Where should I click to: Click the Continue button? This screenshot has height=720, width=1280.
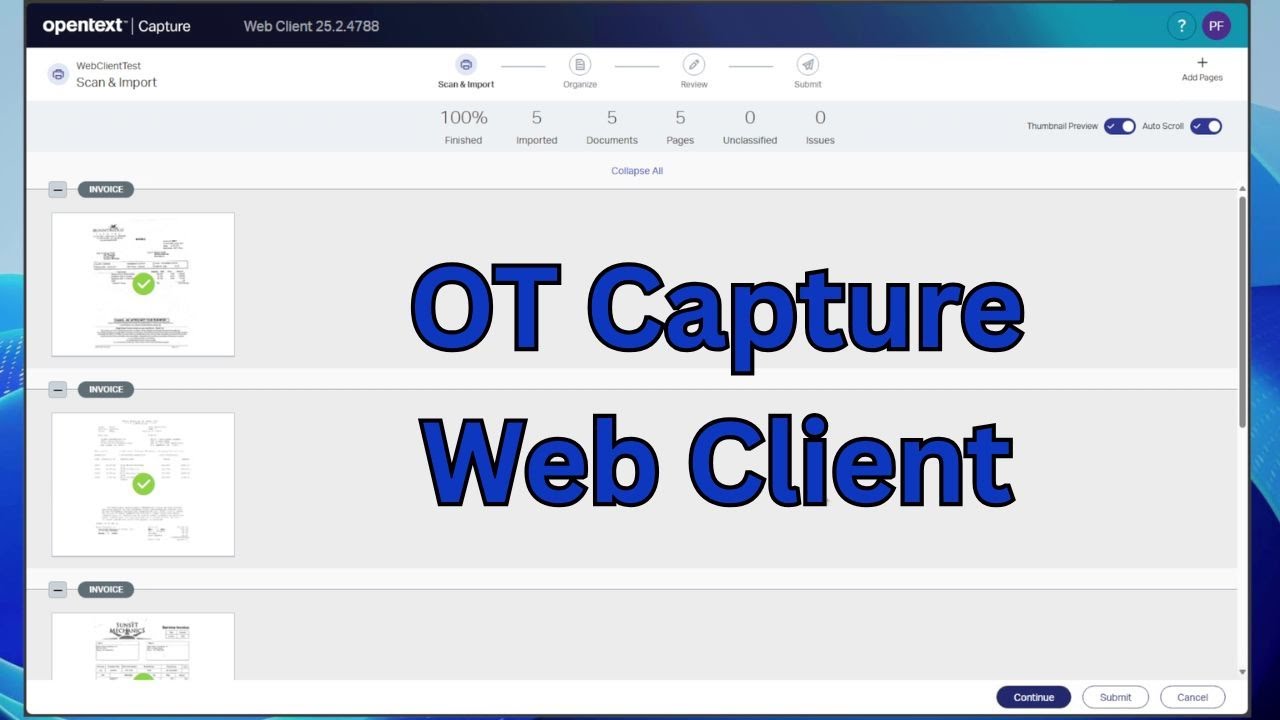point(1034,697)
